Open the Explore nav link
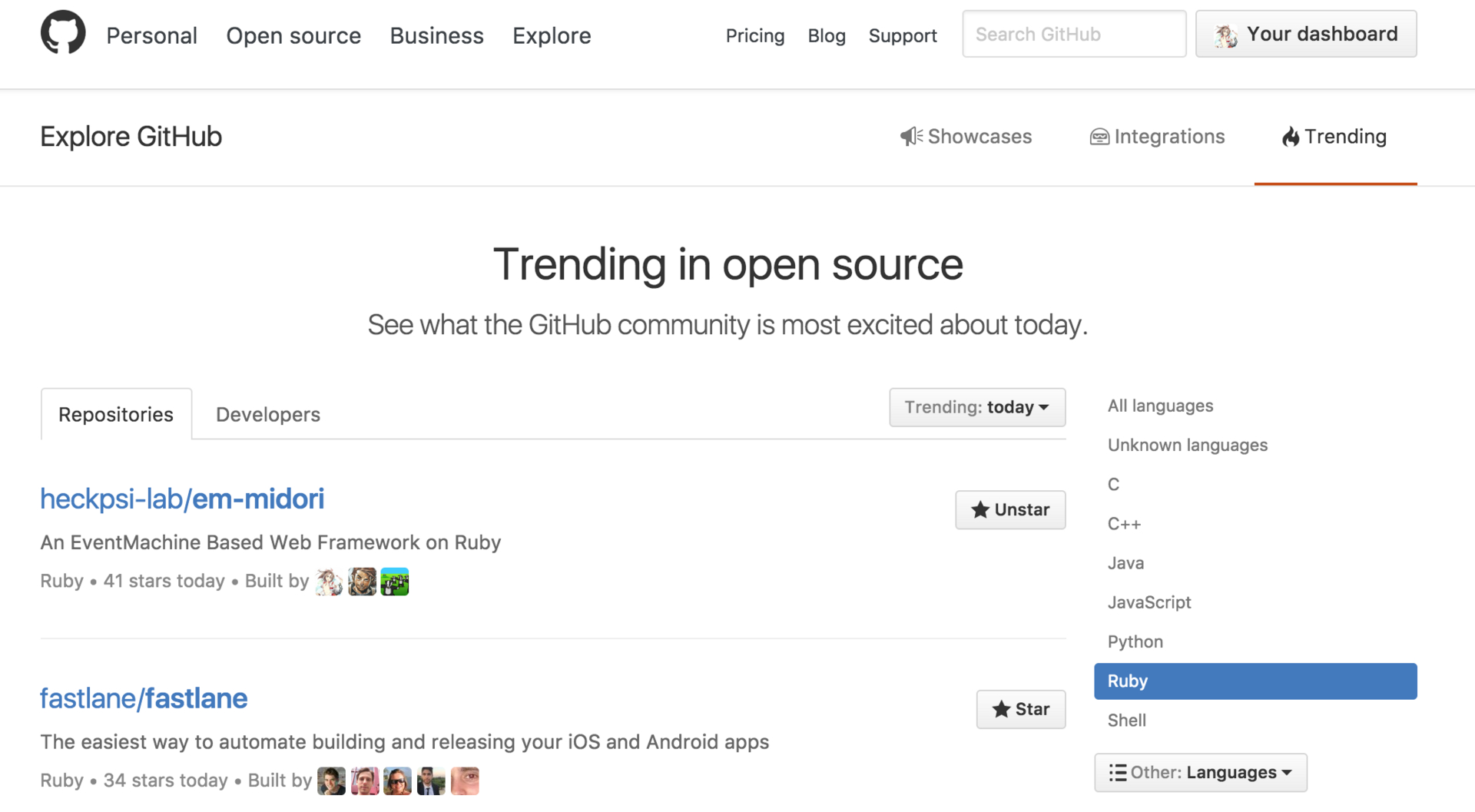Image resolution: width=1475 pixels, height=812 pixels. click(552, 35)
